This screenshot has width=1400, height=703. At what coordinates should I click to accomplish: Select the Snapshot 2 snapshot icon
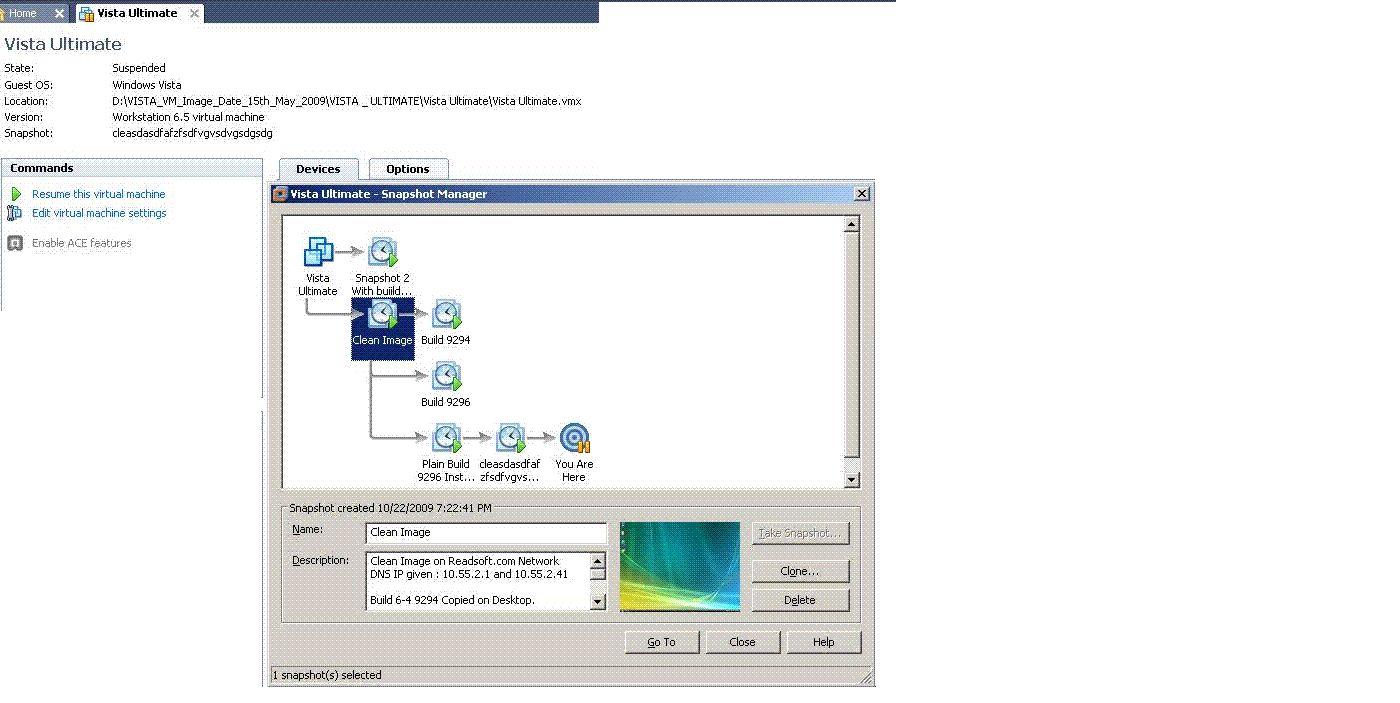click(383, 252)
